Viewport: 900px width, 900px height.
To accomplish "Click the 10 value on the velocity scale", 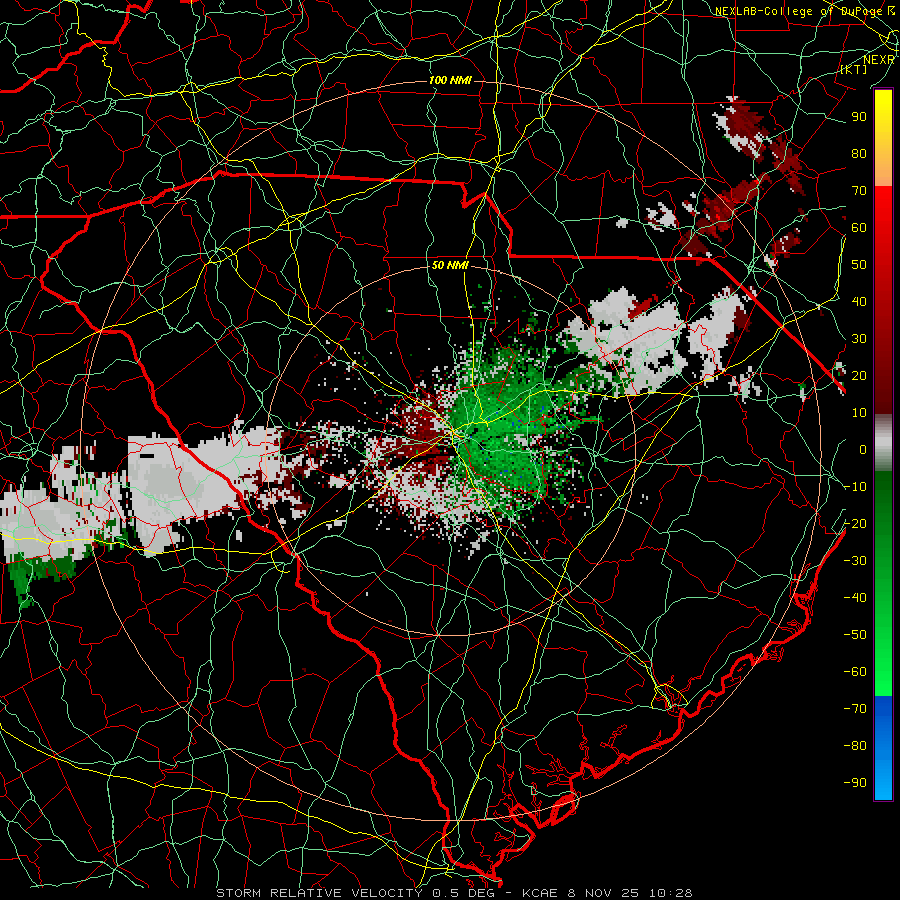I will (859, 413).
